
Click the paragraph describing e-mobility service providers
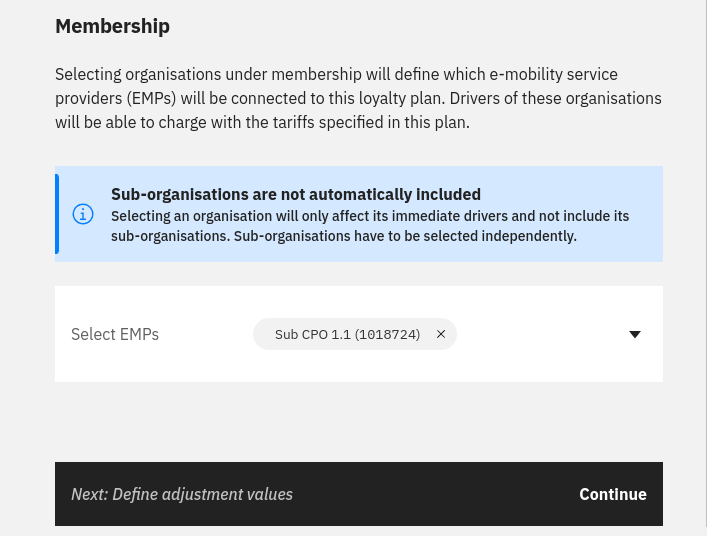358,98
